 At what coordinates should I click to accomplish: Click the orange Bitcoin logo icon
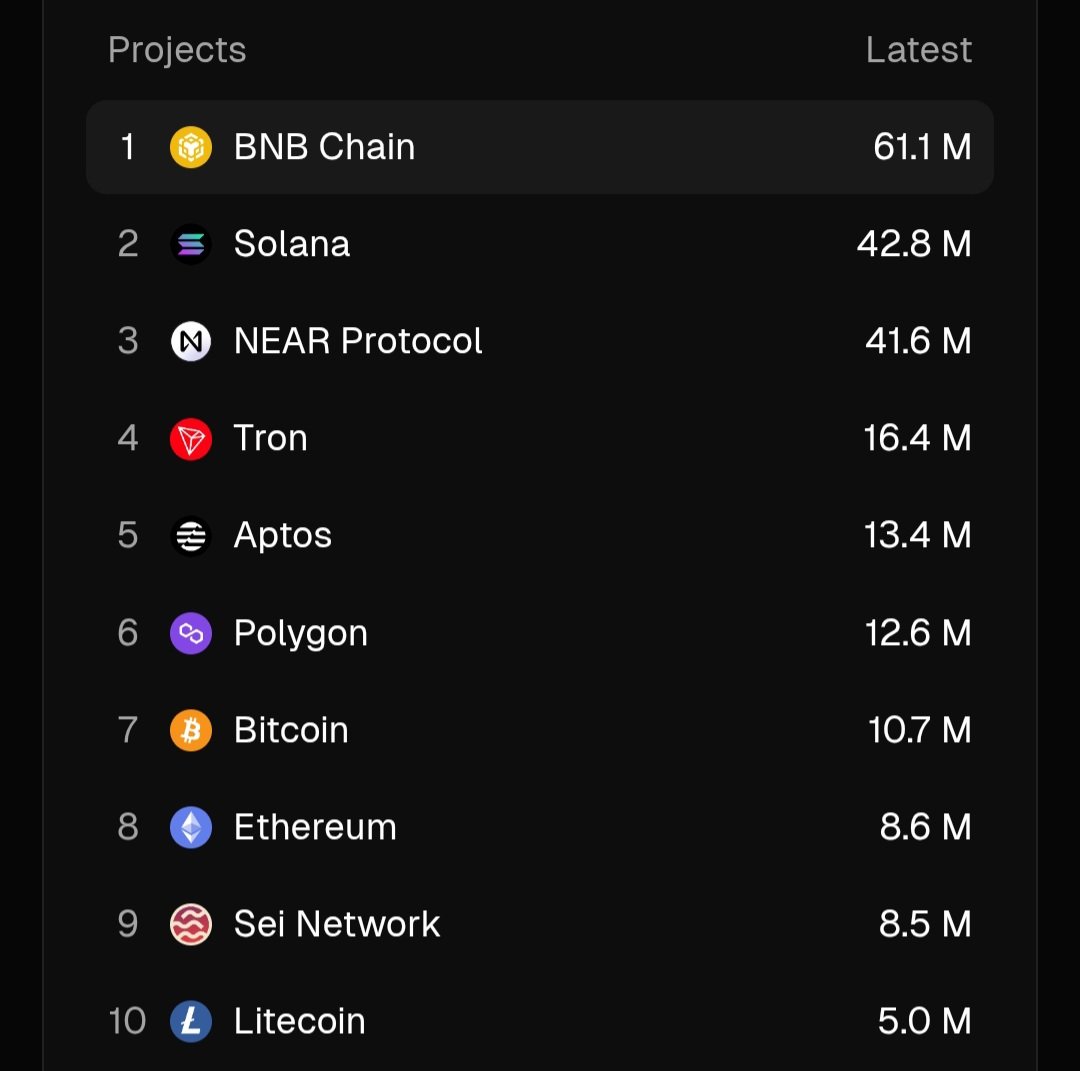[190, 730]
